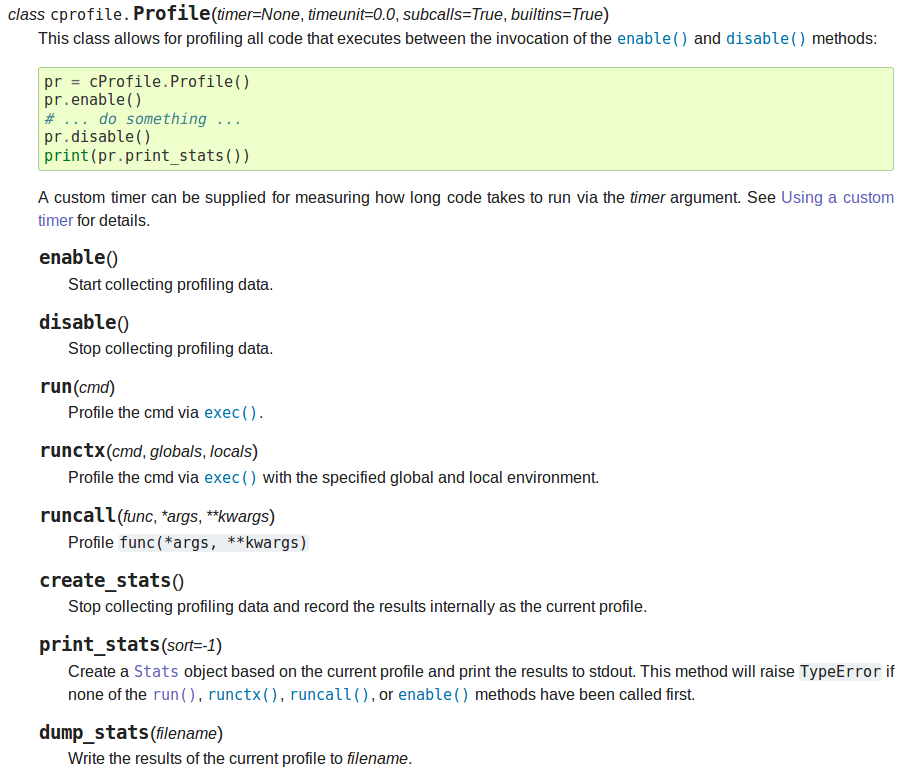Click the 'subcalls=True' parameter in signature
This screenshot has height=774, width=906.
point(453,14)
